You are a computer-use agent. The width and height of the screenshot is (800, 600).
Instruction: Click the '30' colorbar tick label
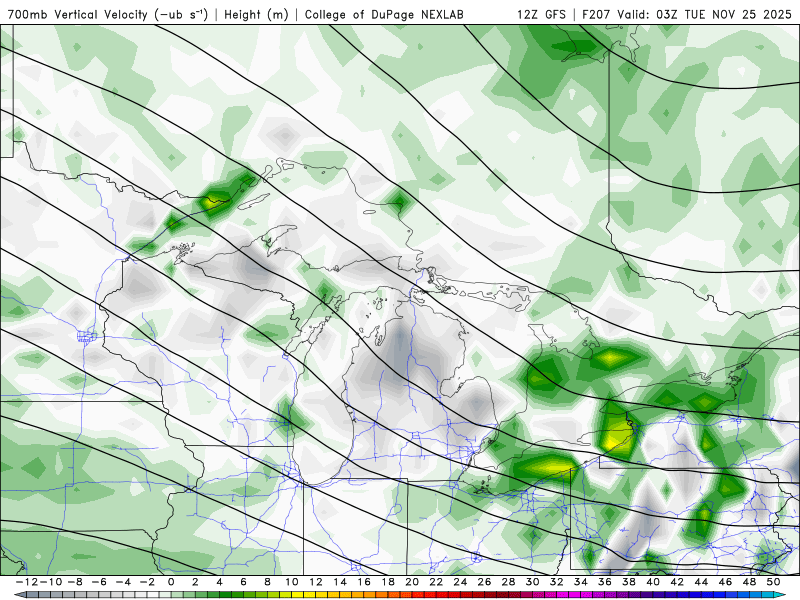[532, 582]
